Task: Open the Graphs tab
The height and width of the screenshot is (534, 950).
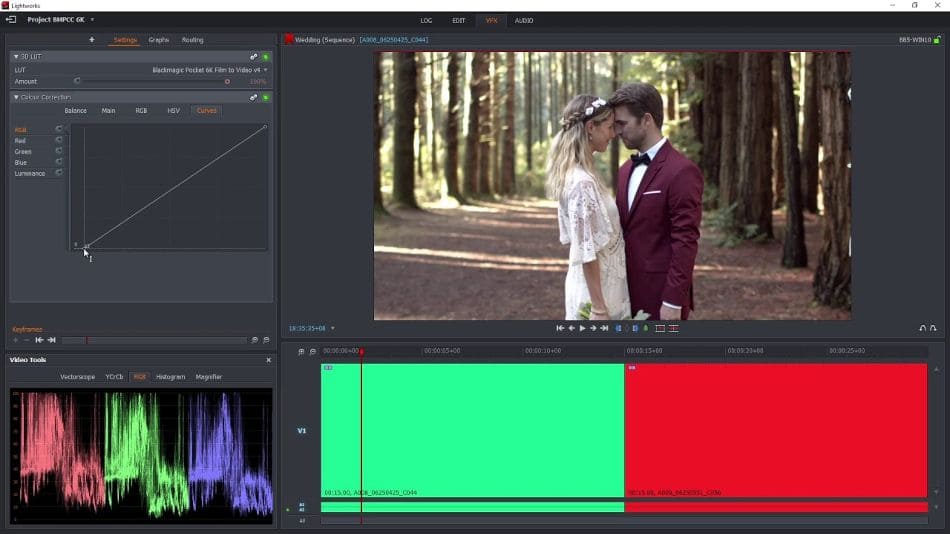Action: (x=159, y=39)
